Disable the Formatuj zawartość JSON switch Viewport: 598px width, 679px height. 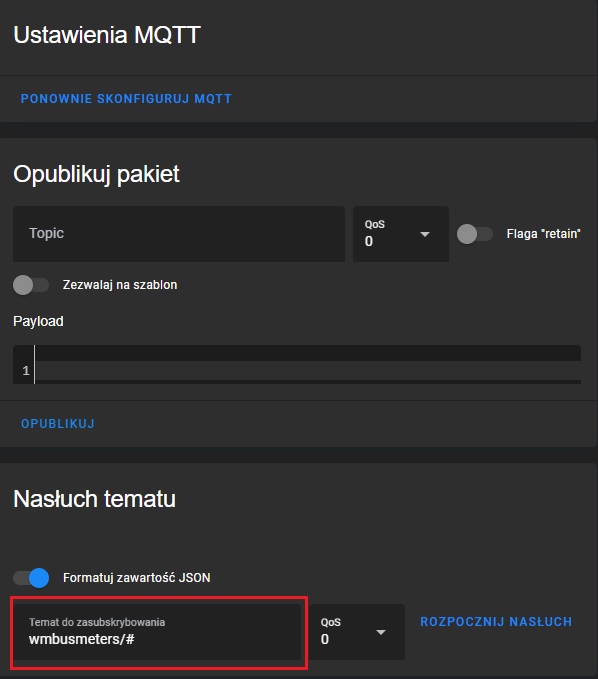point(31,578)
